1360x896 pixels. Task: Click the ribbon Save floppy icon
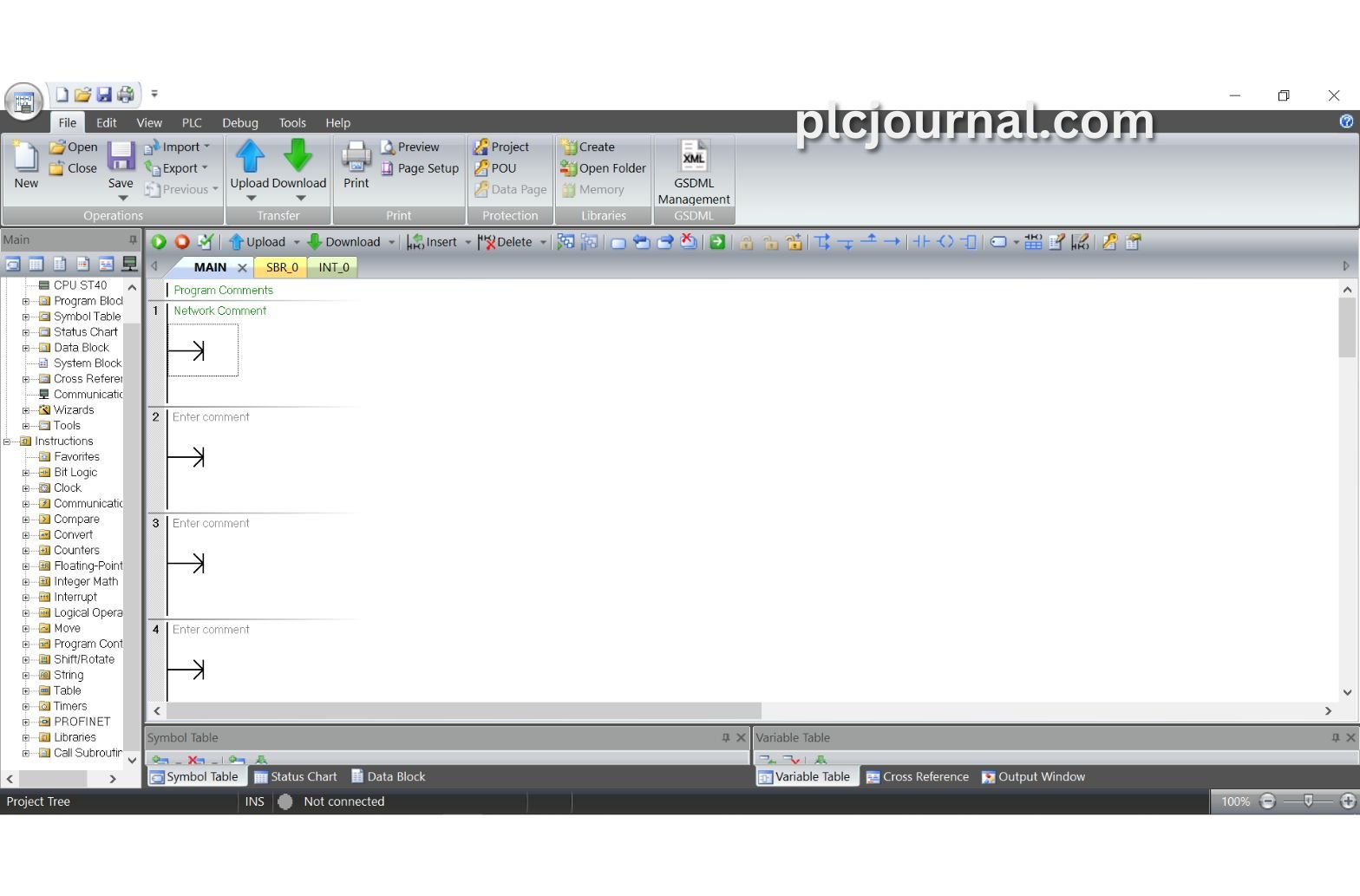121,156
